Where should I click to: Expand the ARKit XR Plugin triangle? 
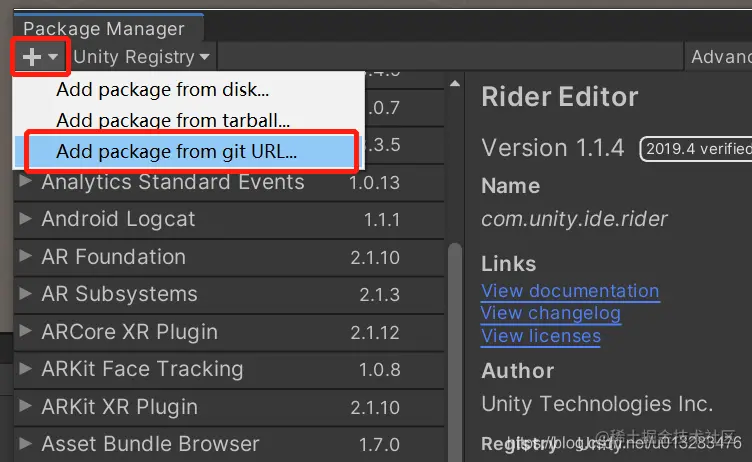point(26,407)
